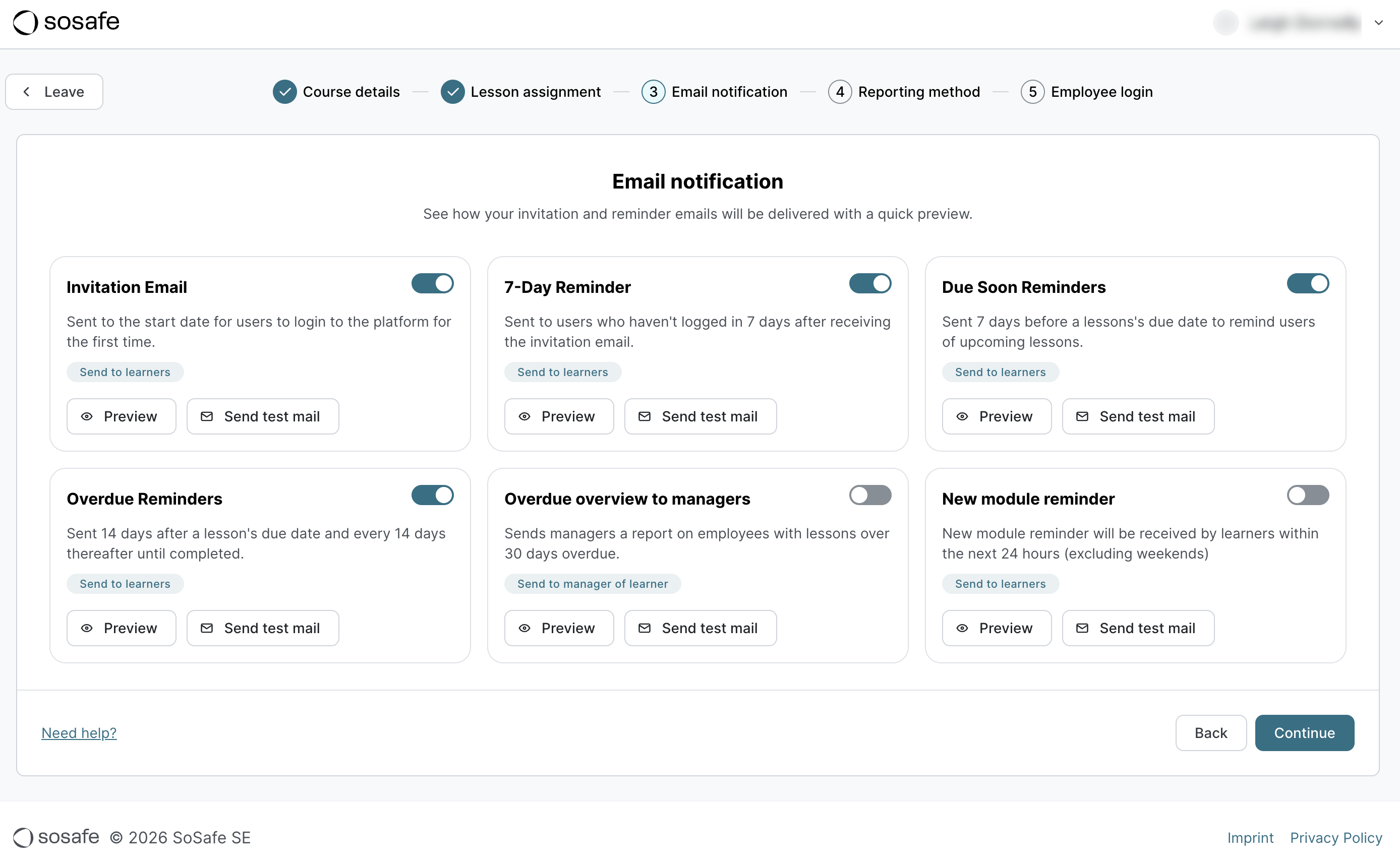
Task: Click the user avatar circle
Action: click(1226, 23)
